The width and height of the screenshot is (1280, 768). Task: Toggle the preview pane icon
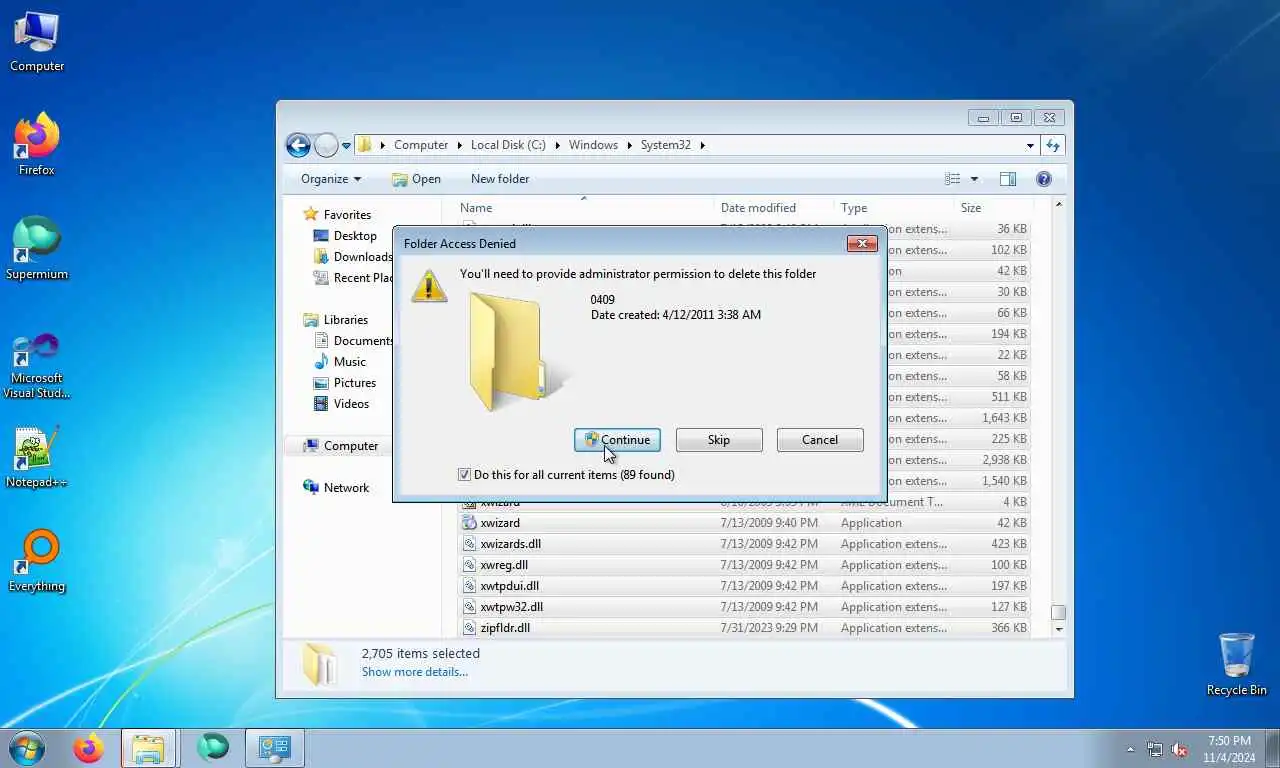click(1008, 179)
